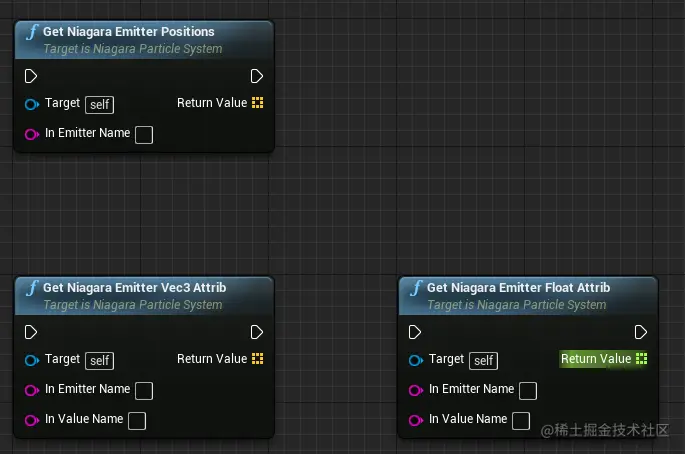Image resolution: width=685 pixels, height=454 pixels.
Task: Click input exec pin of Vec3 Attrib node
Action: point(31,332)
